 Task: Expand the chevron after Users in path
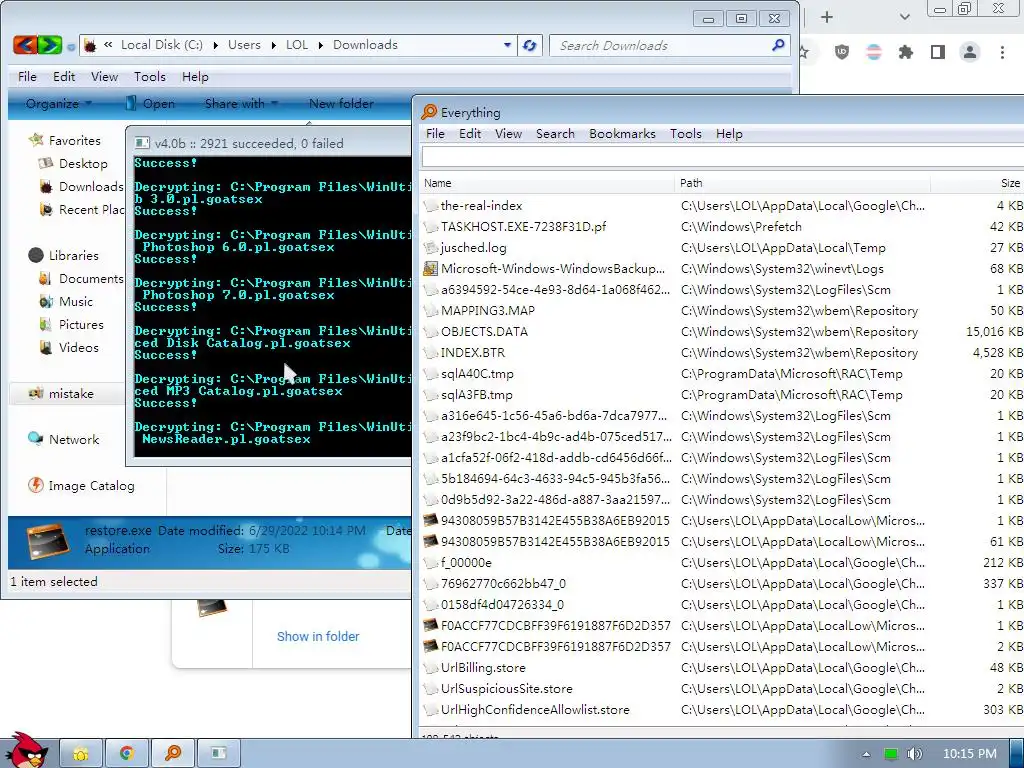pyautogui.click(x=273, y=45)
